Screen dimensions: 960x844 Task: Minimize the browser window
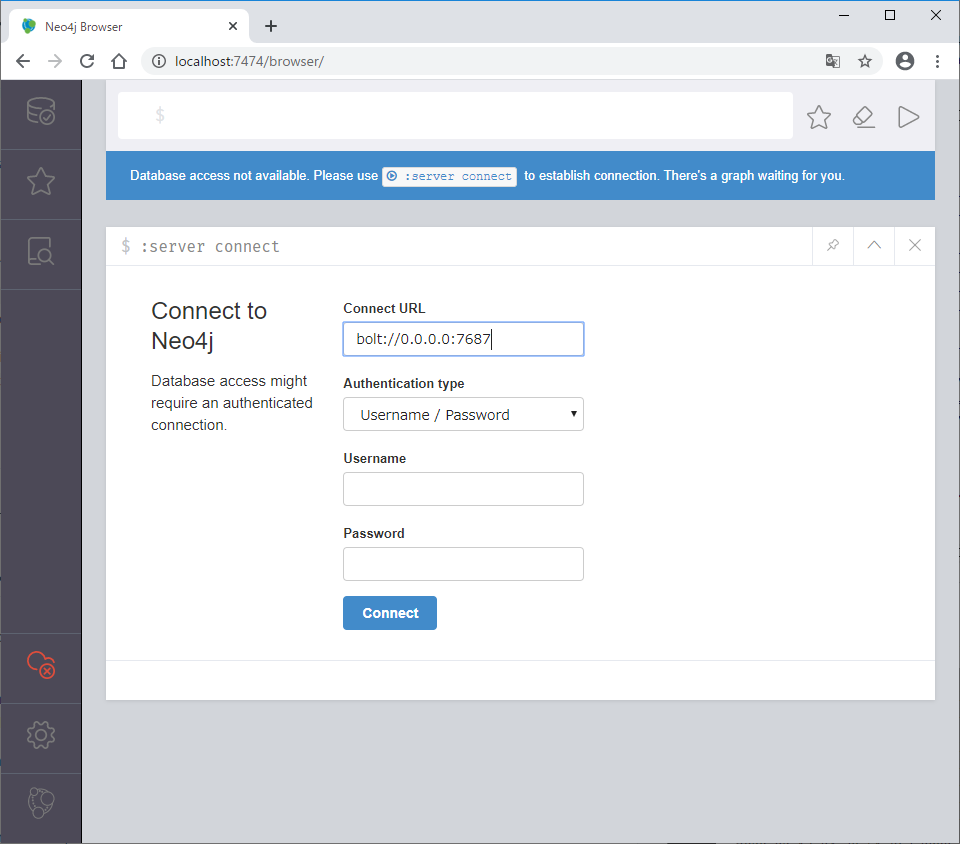pos(844,15)
